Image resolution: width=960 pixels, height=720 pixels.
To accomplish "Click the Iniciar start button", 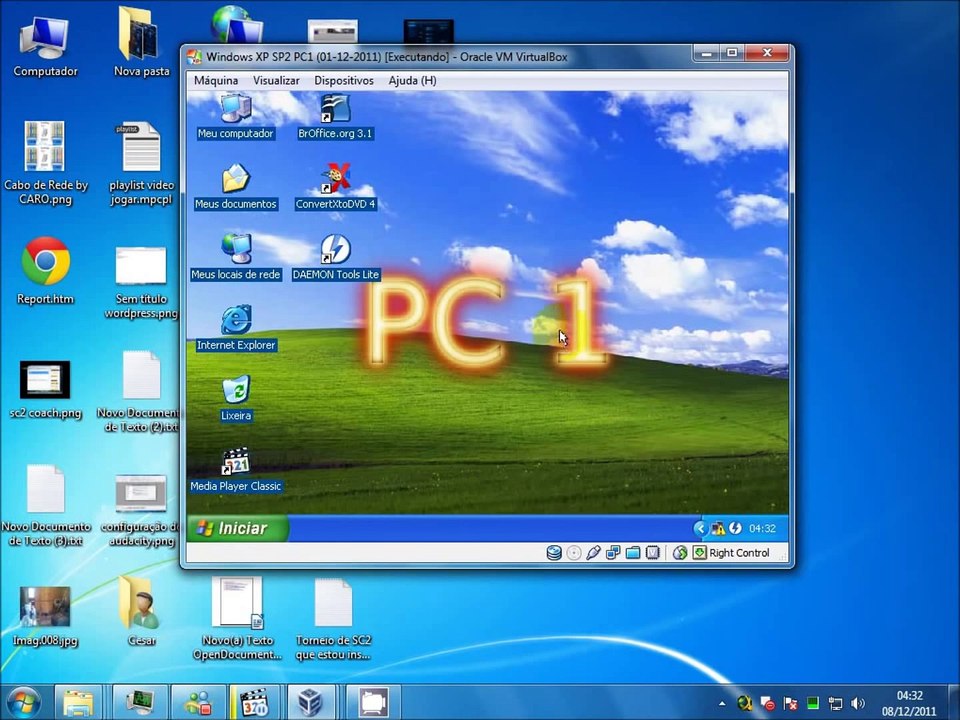I will tap(237, 528).
